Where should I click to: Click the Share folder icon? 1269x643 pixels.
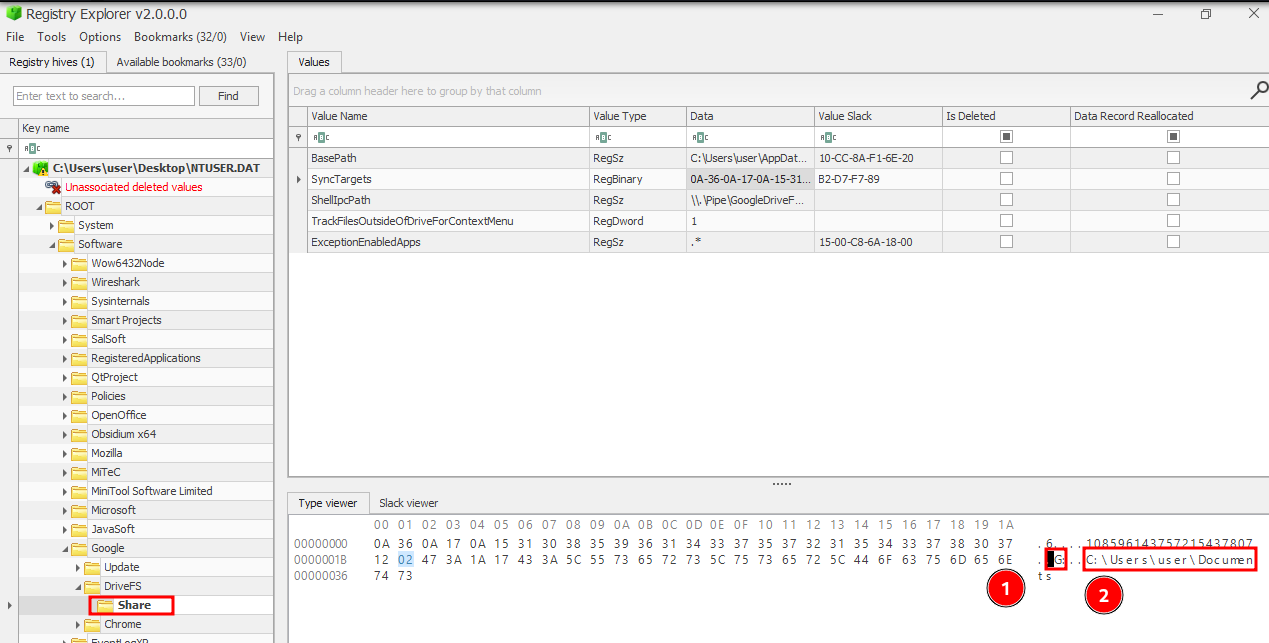point(105,605)
